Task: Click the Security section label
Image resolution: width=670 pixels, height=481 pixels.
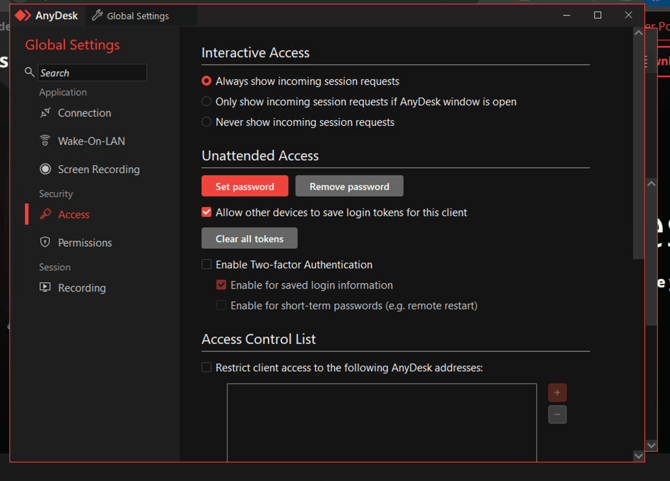Action: [x=56, y=194]
